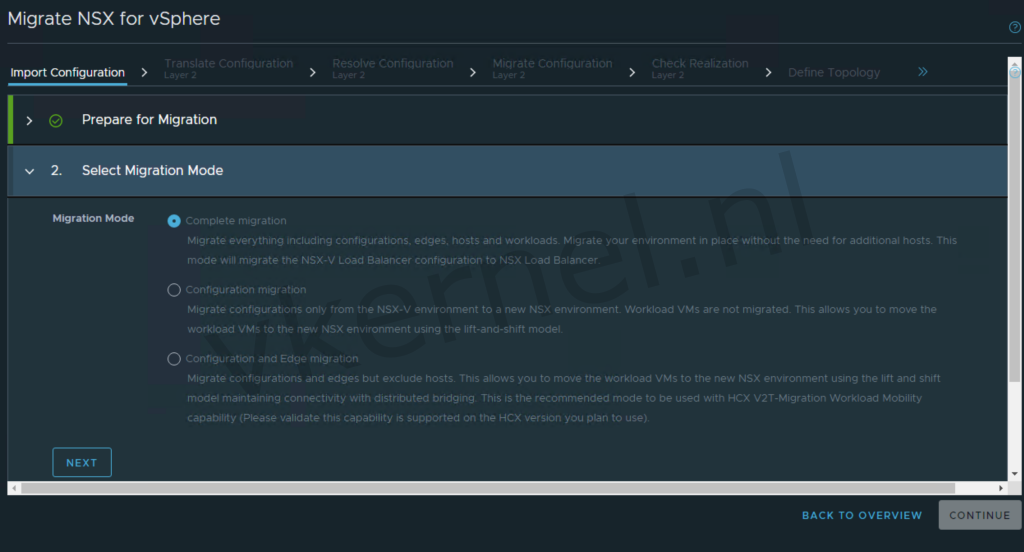Open the Import Configuration tab
The width and height of the screenshot is (1024, 552).
68,73
